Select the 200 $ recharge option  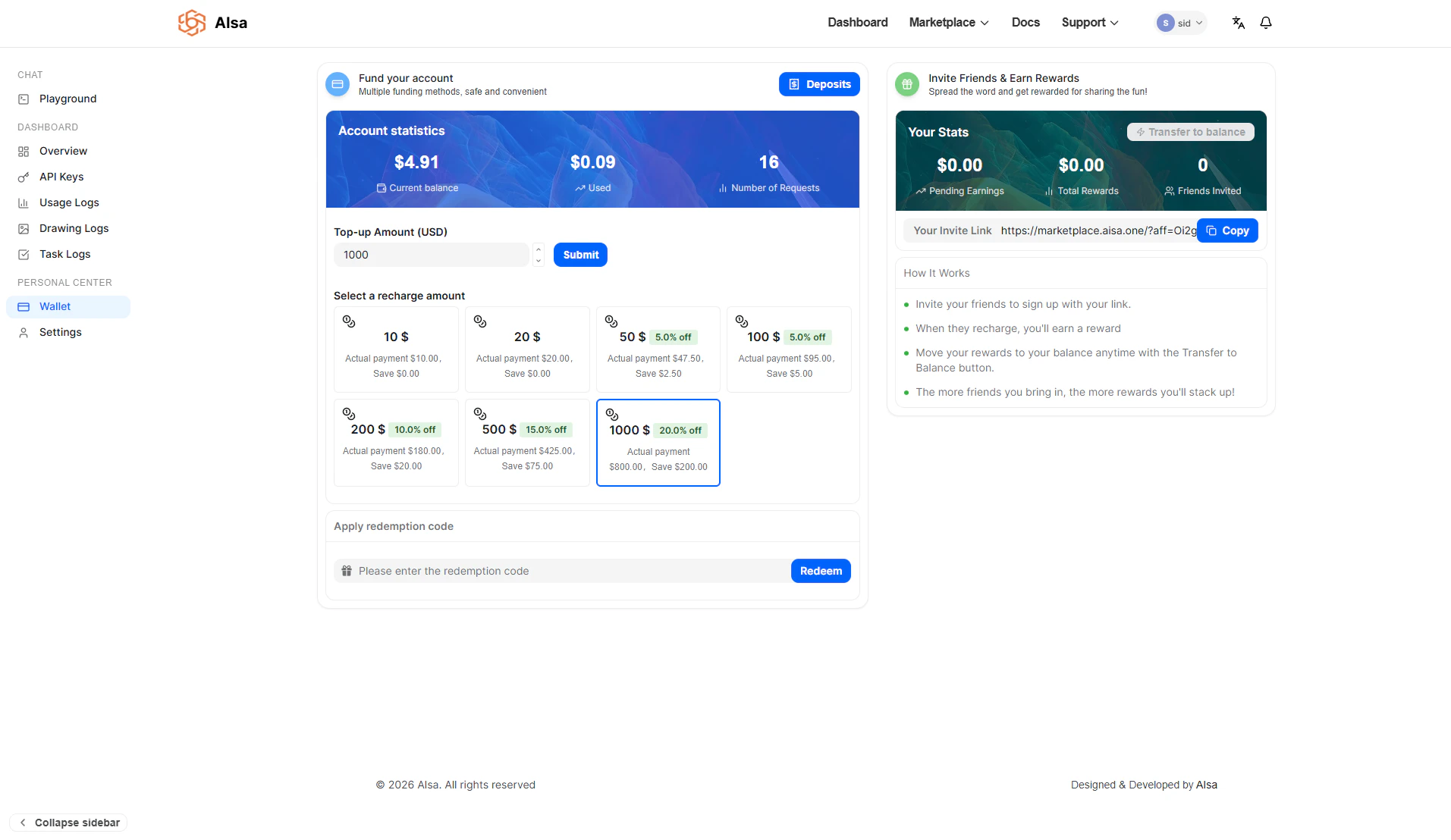point(395,442)
